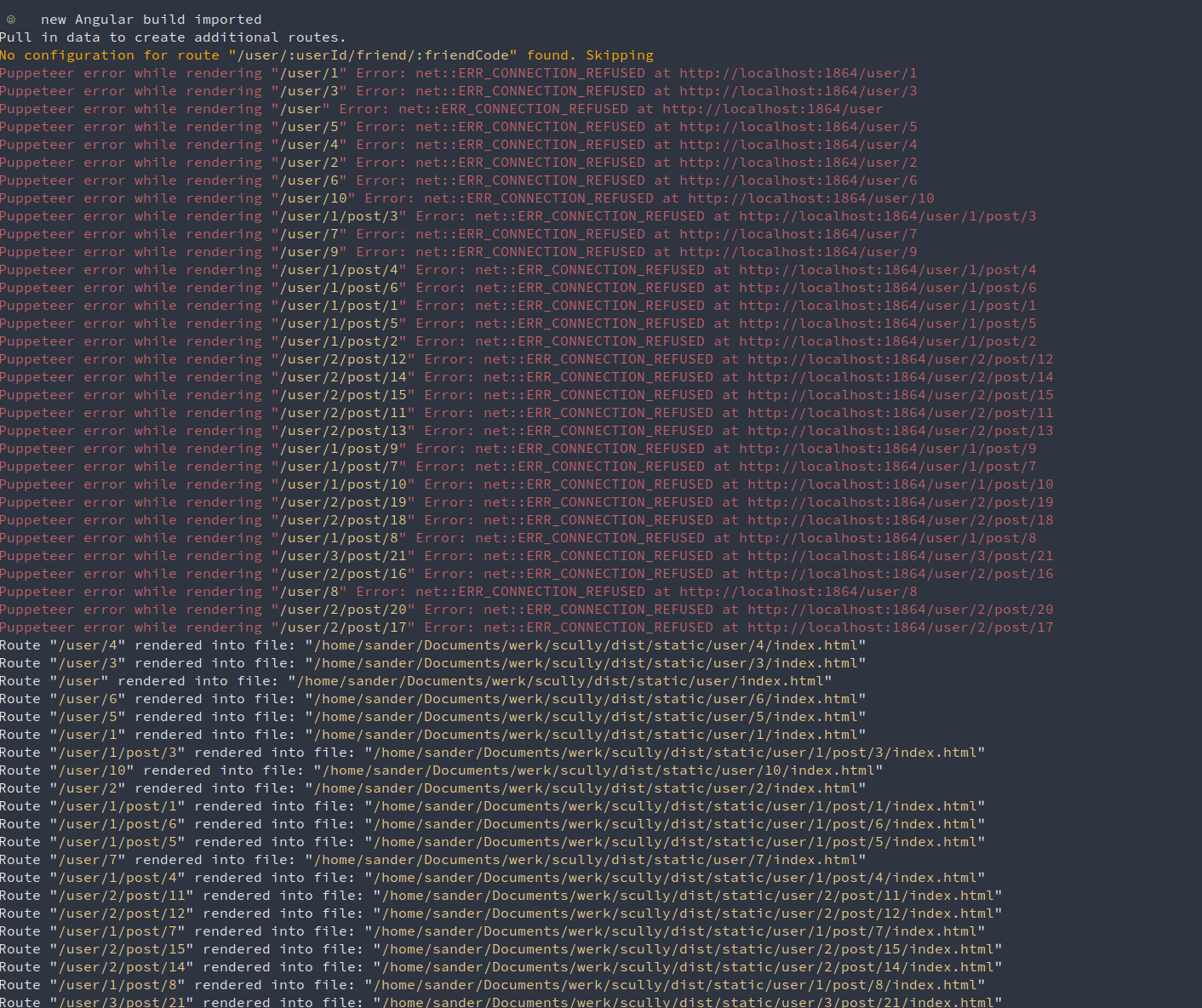Click the smiley icon before build message
Viewport: 1202px width, 1008px height.
(9, 19)
